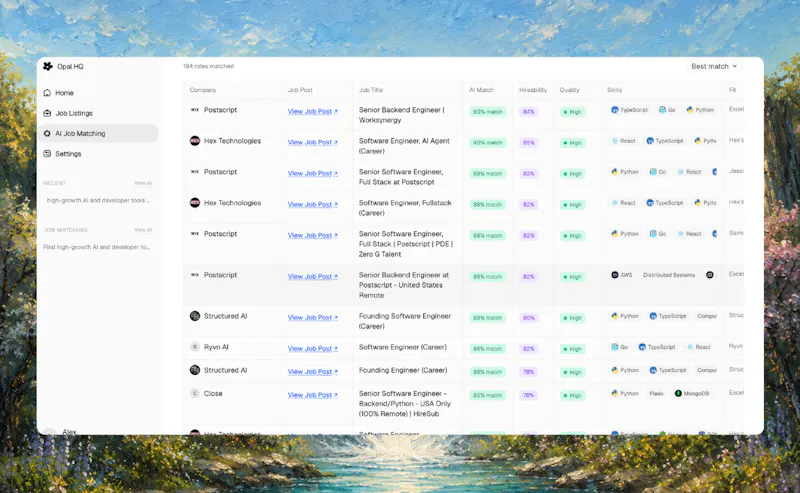
Task: Click React chip in Ryvn AI row
Action: [x=699, y=347]
